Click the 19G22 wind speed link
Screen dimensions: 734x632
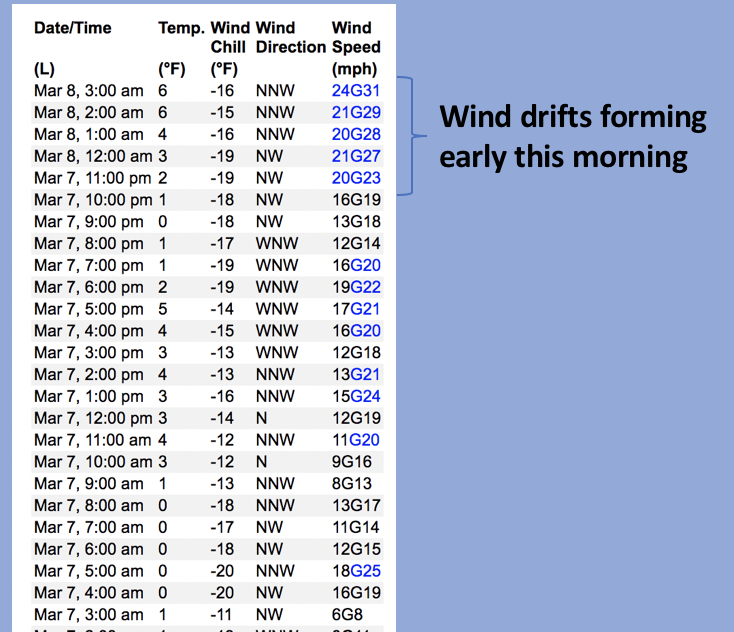click(x=356, y=287)
